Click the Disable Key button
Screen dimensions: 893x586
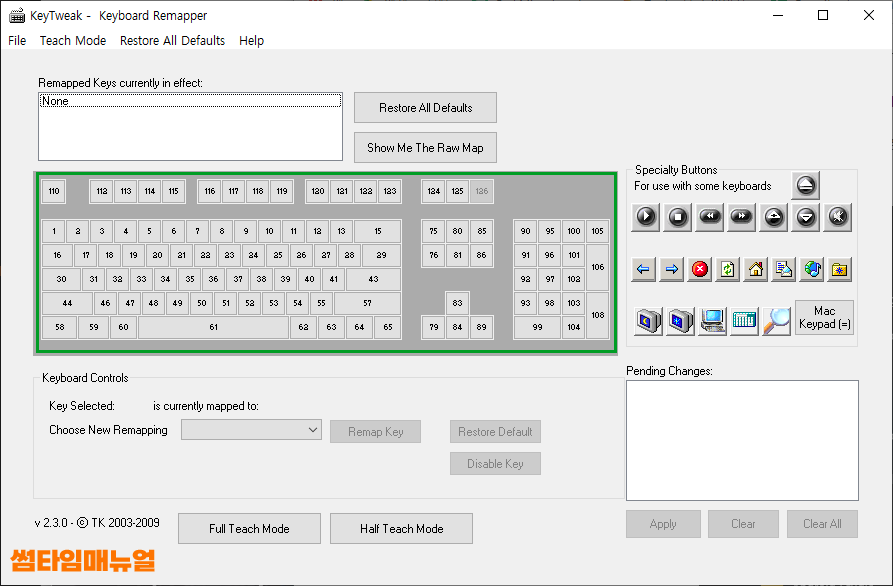coord(495,464)
